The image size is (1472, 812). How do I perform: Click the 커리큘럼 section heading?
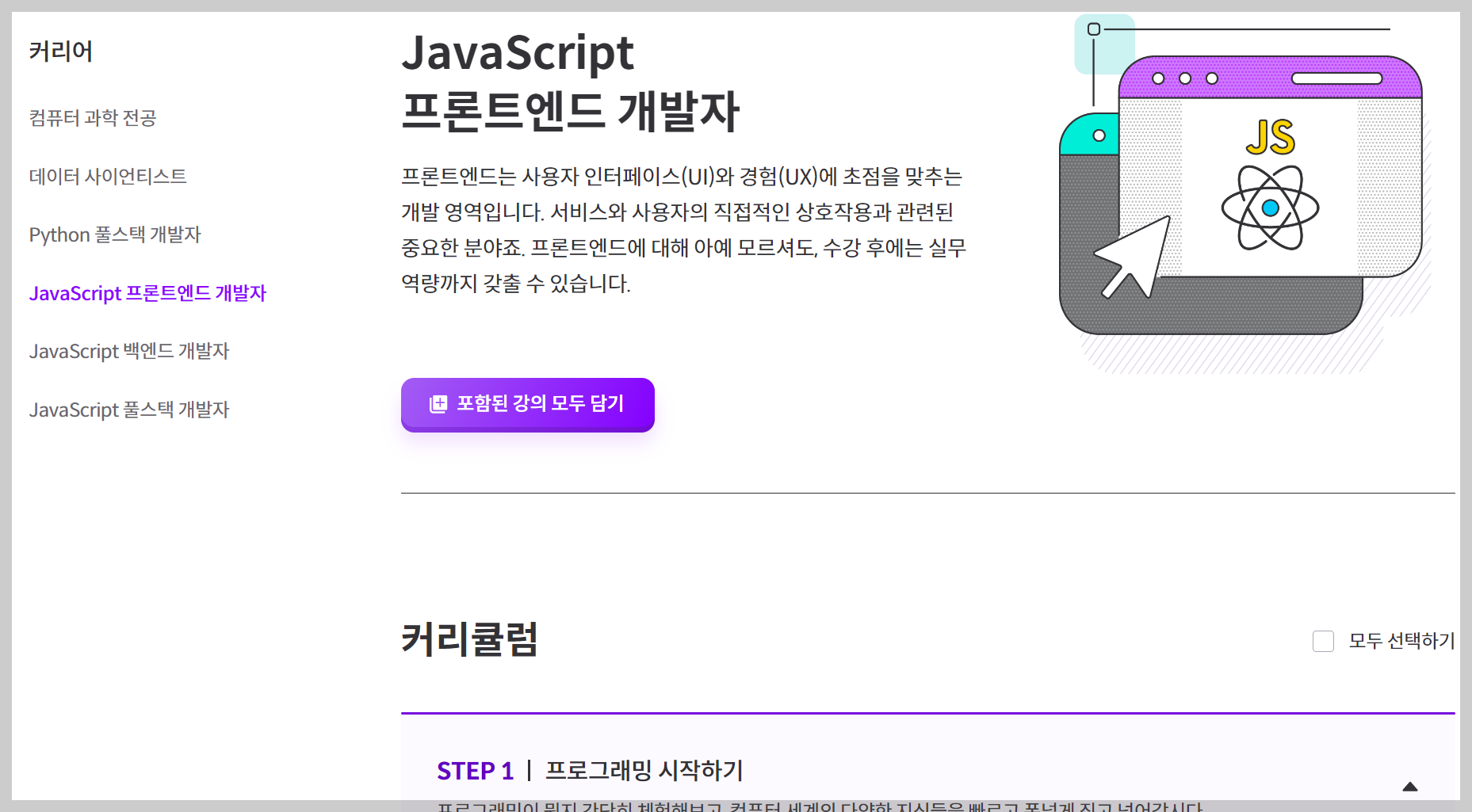pyautogui.click(x=469, y=639)
